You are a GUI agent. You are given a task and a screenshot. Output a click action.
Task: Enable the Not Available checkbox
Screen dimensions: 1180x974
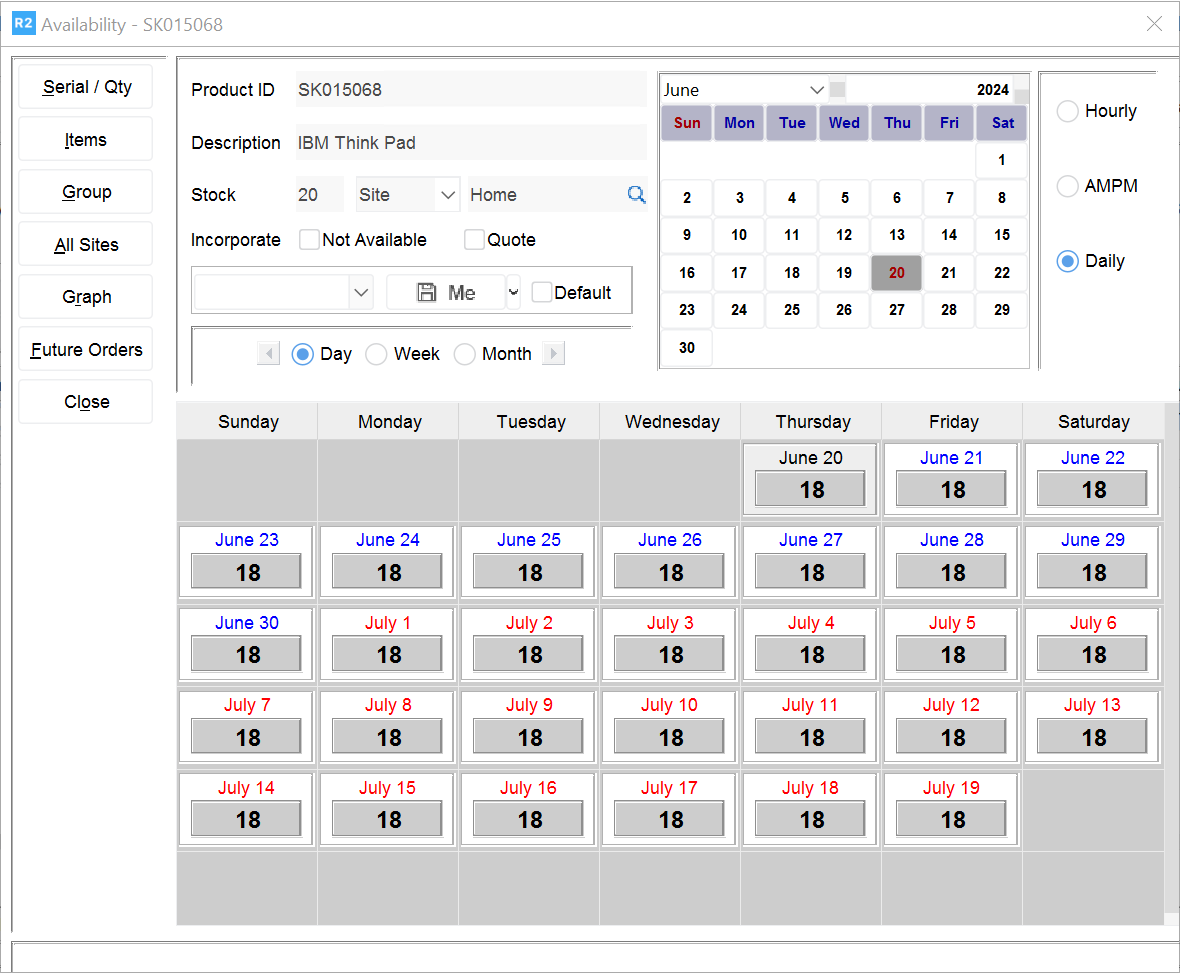(310, 240)
